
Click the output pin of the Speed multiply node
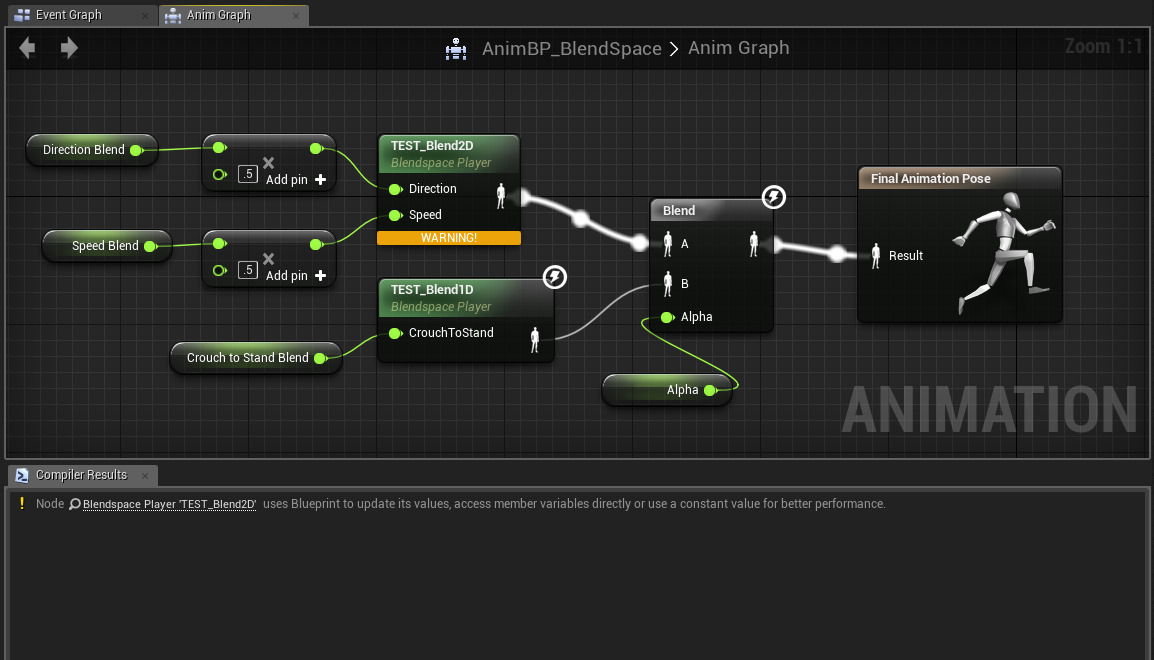(316, 244)
